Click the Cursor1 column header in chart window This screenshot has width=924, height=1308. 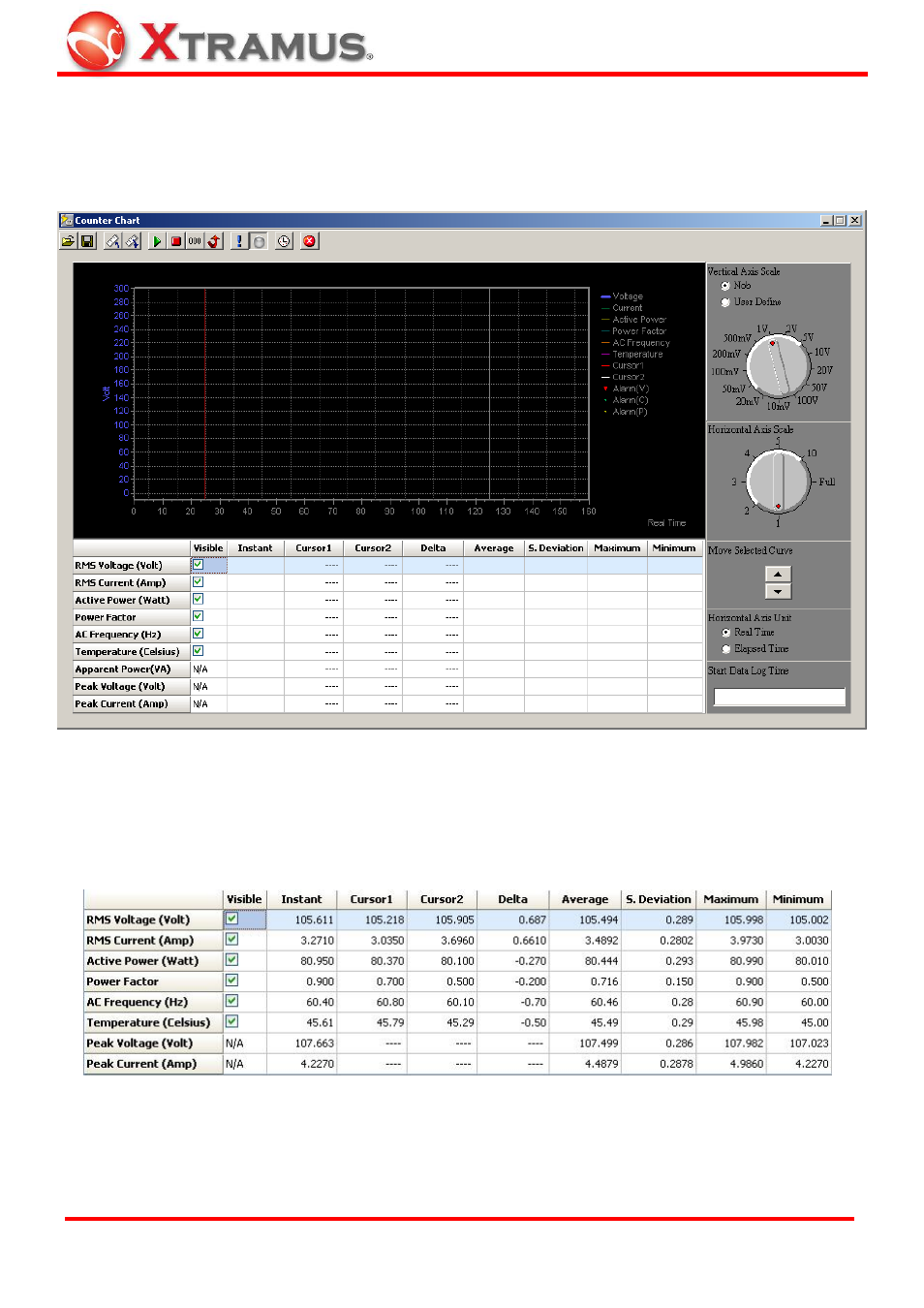[x=314, y=548]
